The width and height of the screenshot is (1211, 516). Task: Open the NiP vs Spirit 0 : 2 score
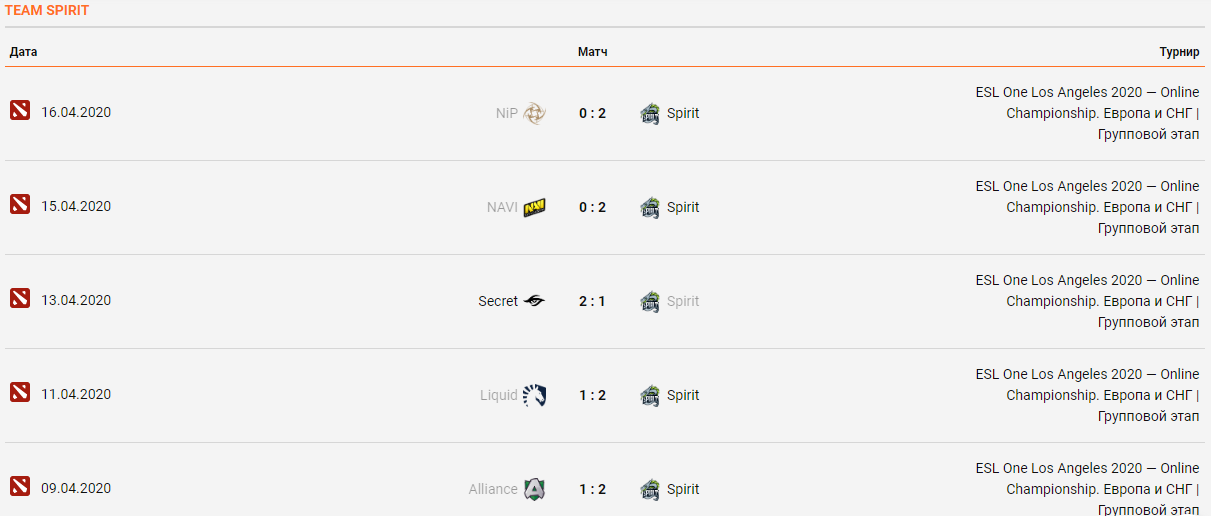[592, 113]
